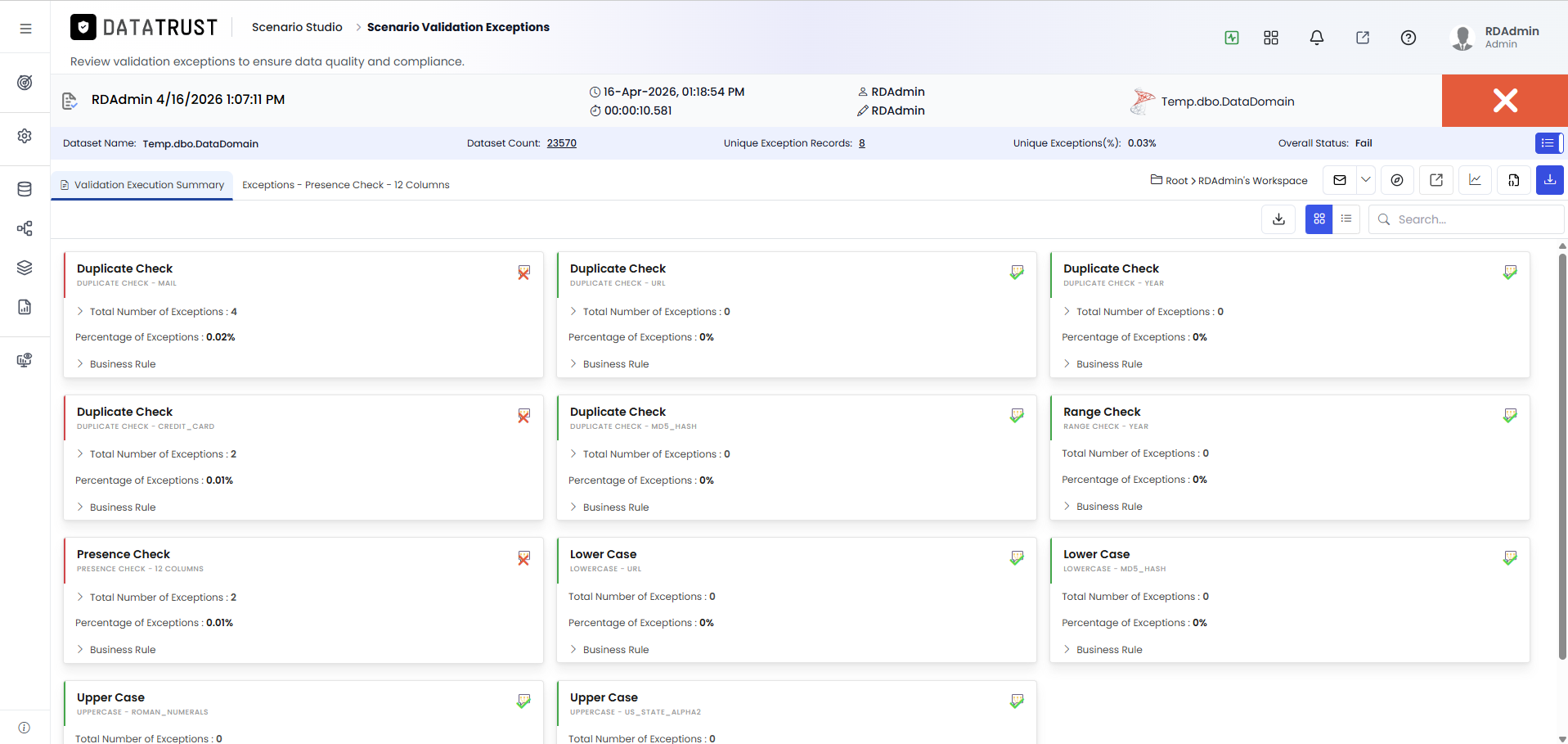The image size is (1568, 744).
Task: Click the Upper Case US_State_Alpha2 card title
Action: coord(604,697)
